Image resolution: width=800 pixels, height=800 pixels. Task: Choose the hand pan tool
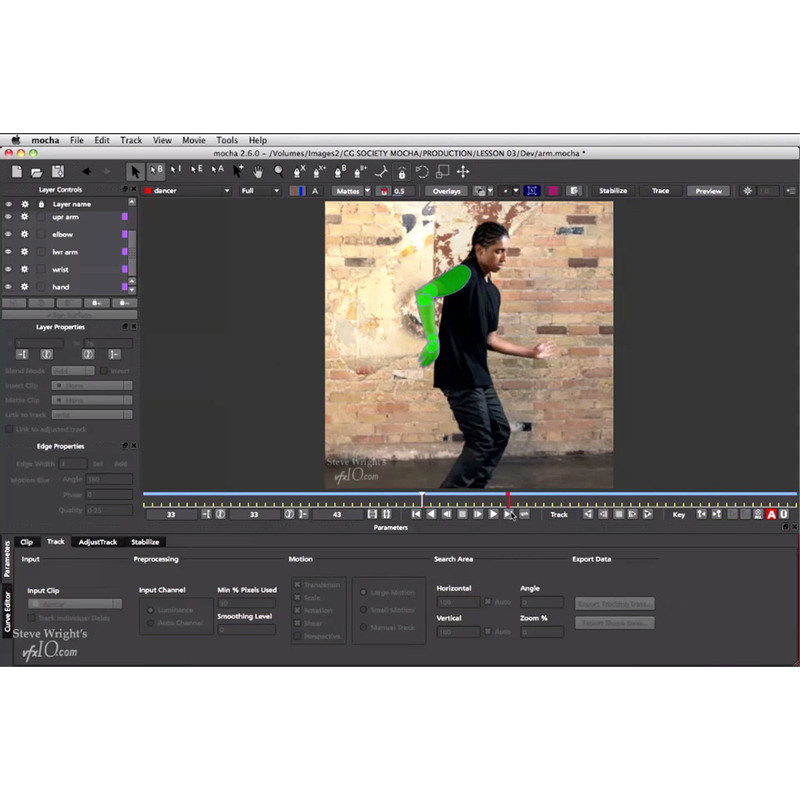point(258,171)
